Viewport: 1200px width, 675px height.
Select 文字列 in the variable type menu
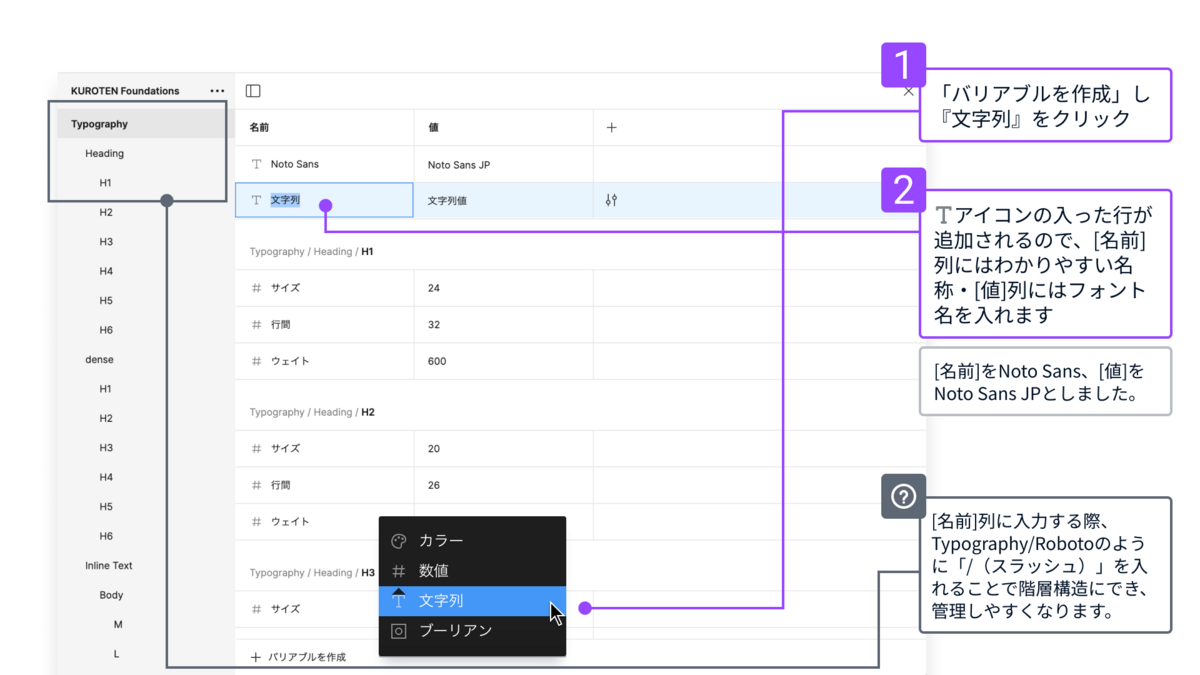click(472, 601)
